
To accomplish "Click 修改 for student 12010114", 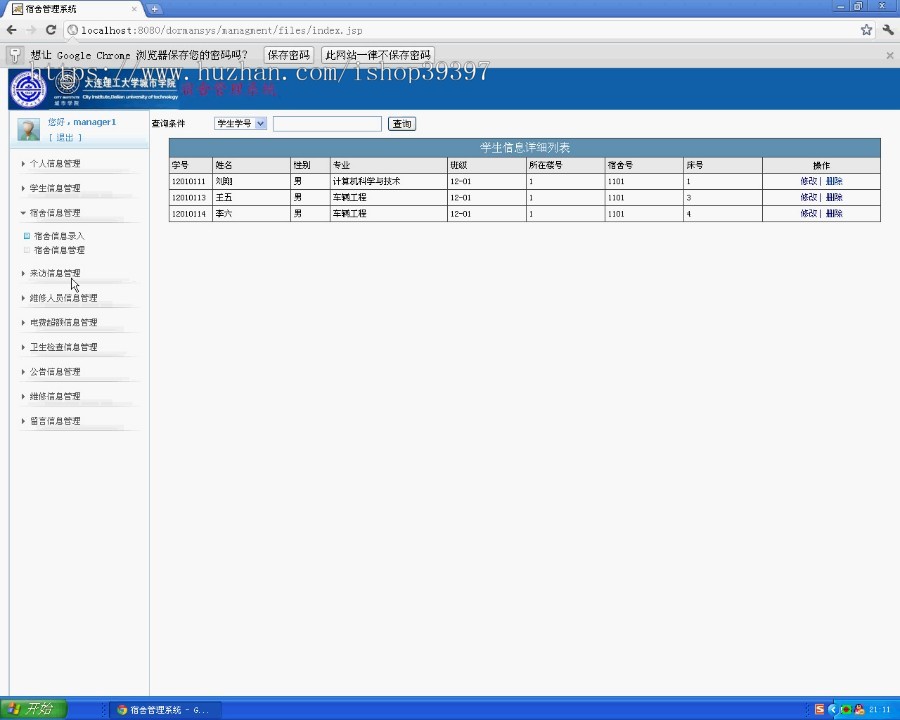I will coord(808,213).
